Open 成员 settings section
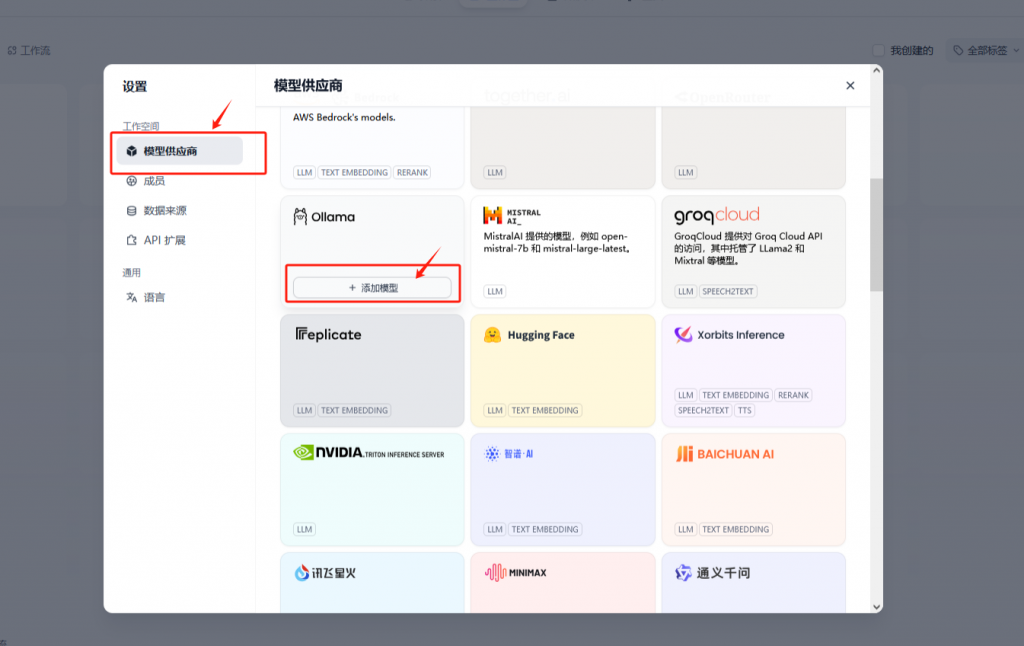The height and width of the screenshot is (646, 1024). pyautogui.click(x=180, y=181)
